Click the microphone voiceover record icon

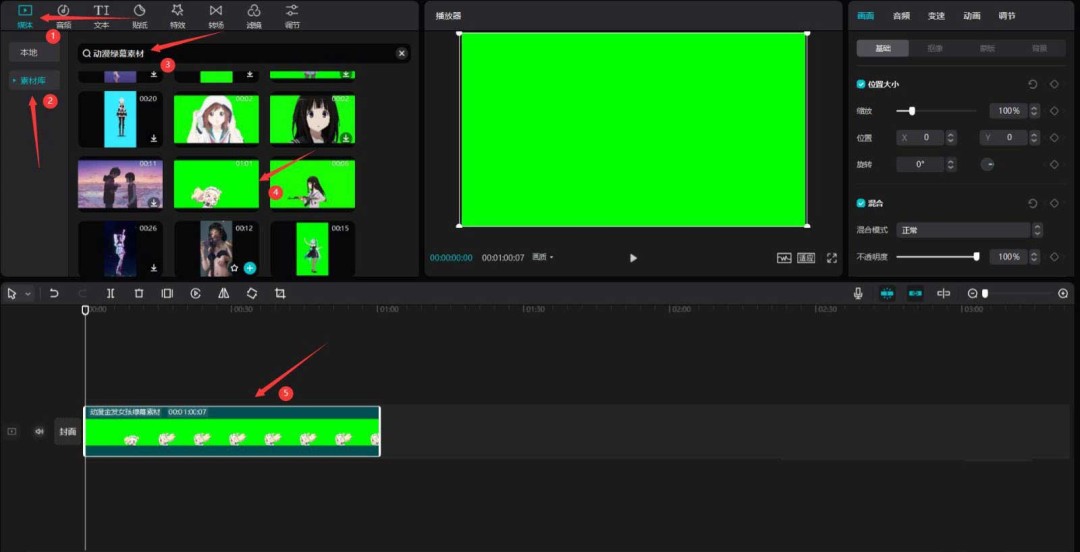click(858, 293)
